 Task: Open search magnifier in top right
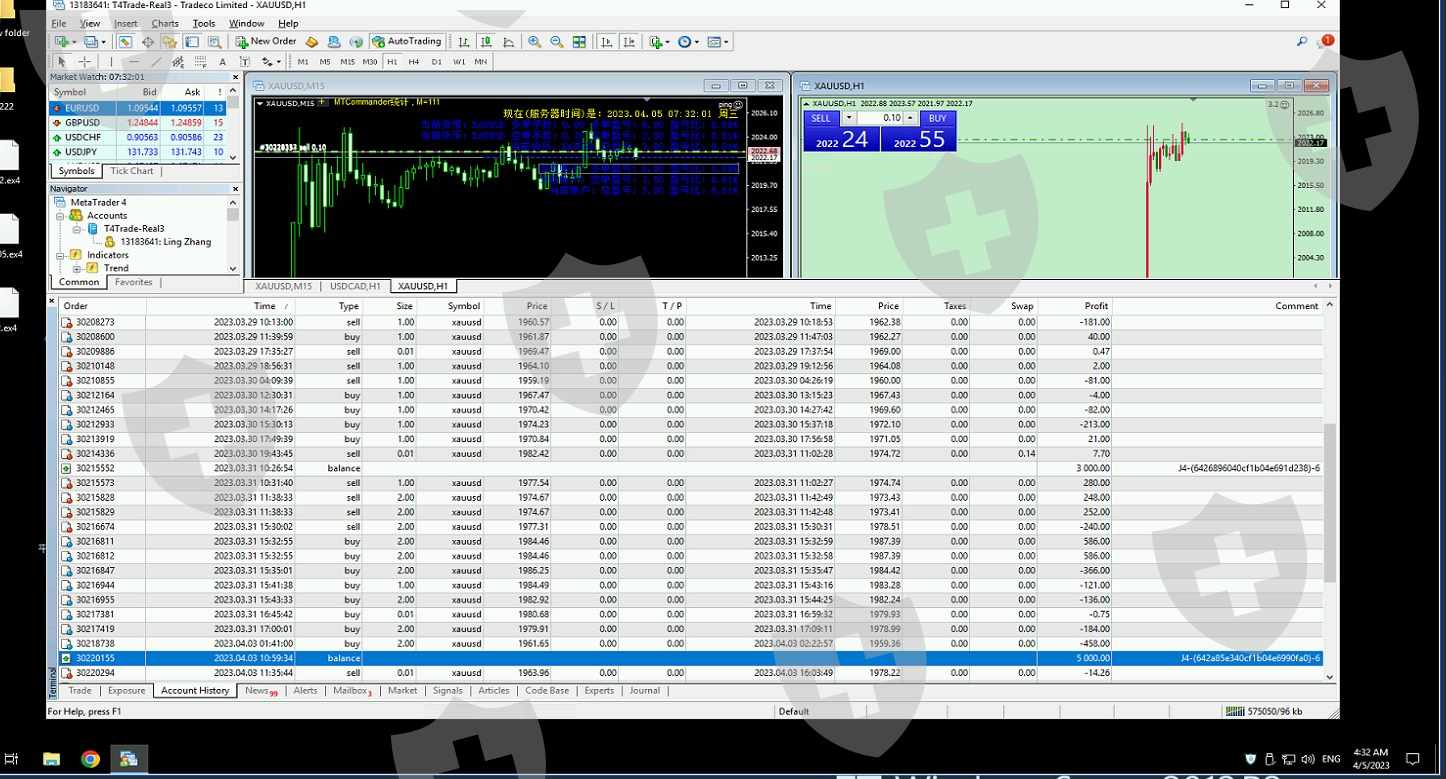[1301, 42]
